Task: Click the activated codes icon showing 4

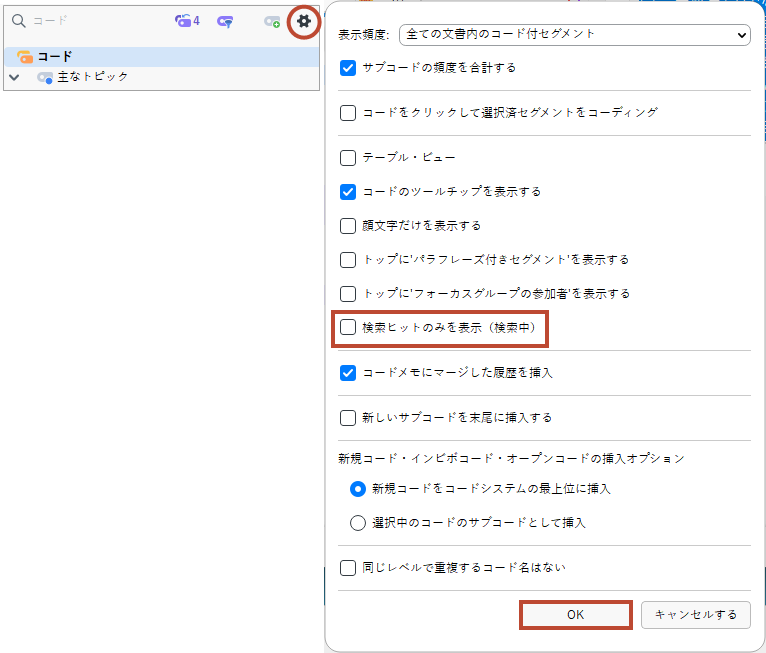Action: (x=186, y=21)
